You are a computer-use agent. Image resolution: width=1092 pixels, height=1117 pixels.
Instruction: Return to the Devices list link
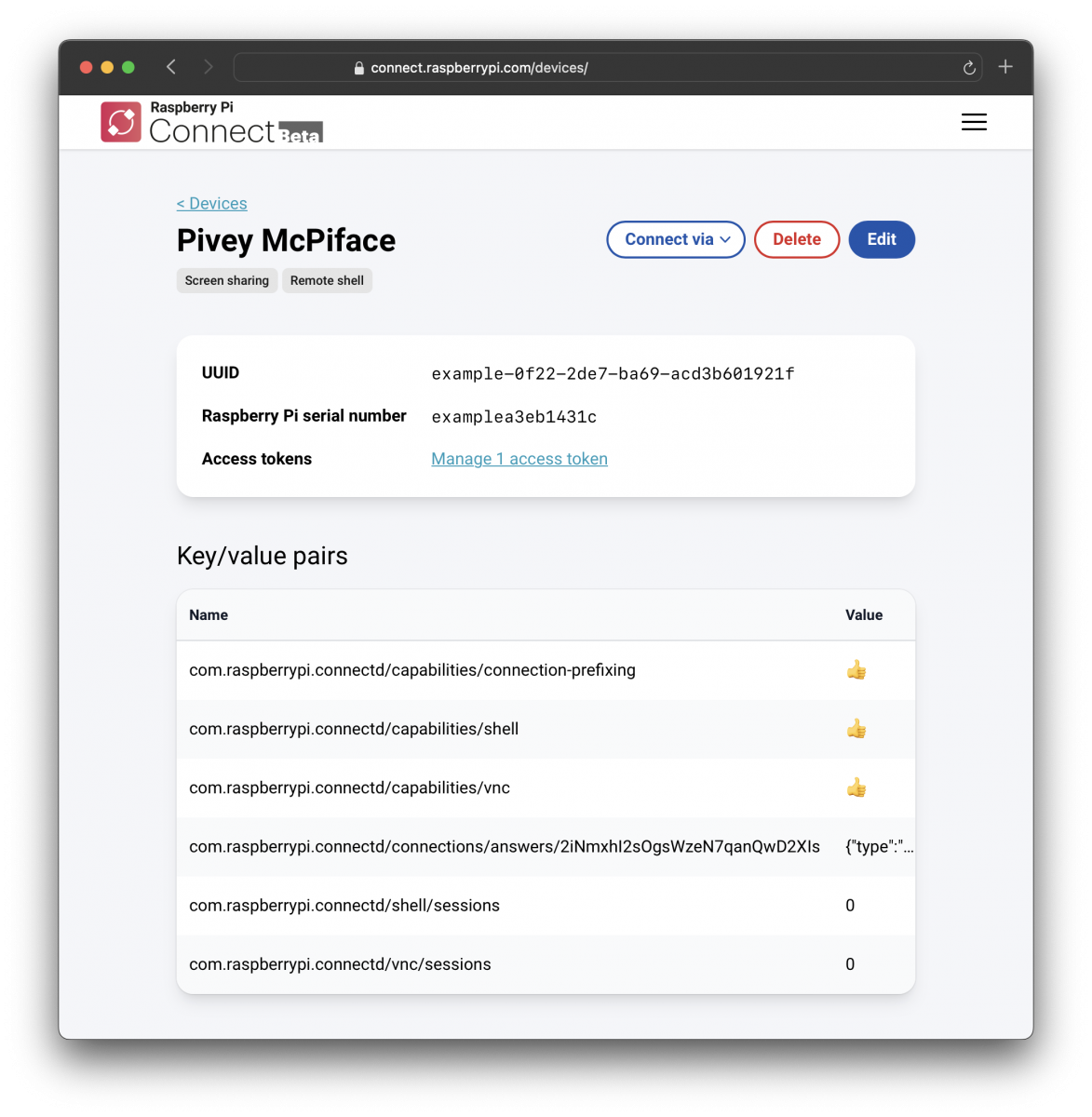coord(212,204)
